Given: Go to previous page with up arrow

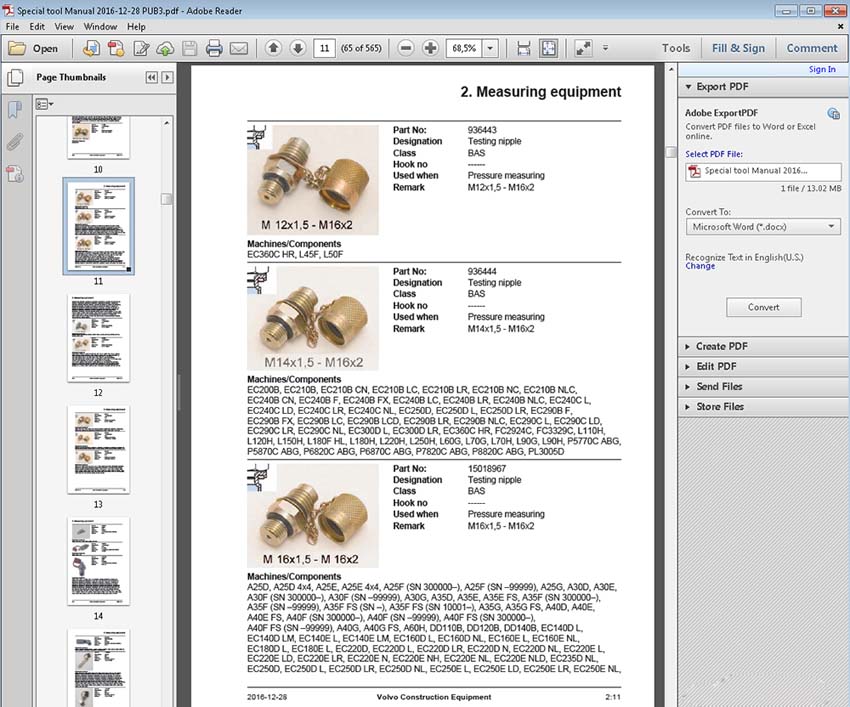Looking at the screenshot, I should coord(273,48).
